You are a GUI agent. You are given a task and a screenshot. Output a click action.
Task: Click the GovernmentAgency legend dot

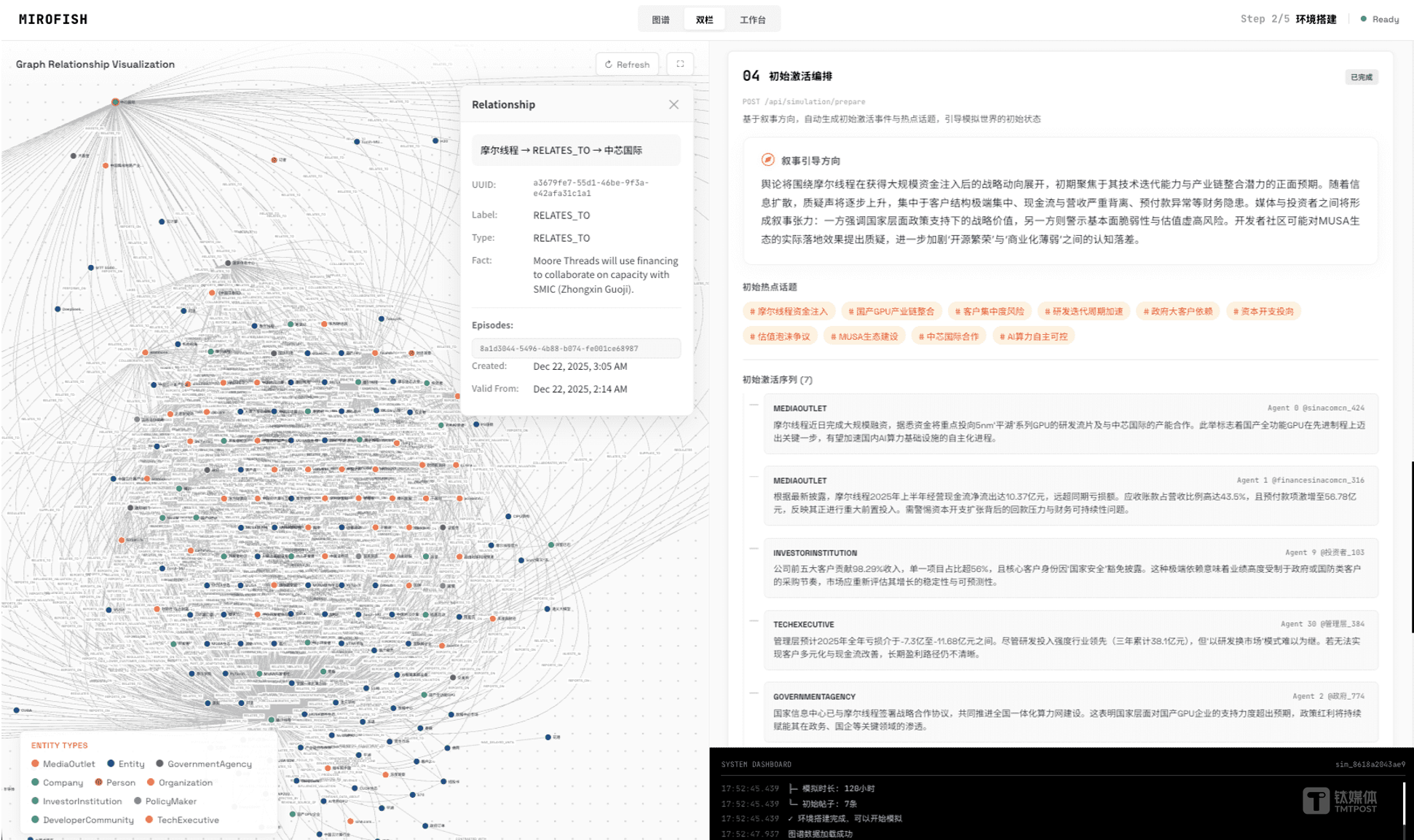[159, 764]
